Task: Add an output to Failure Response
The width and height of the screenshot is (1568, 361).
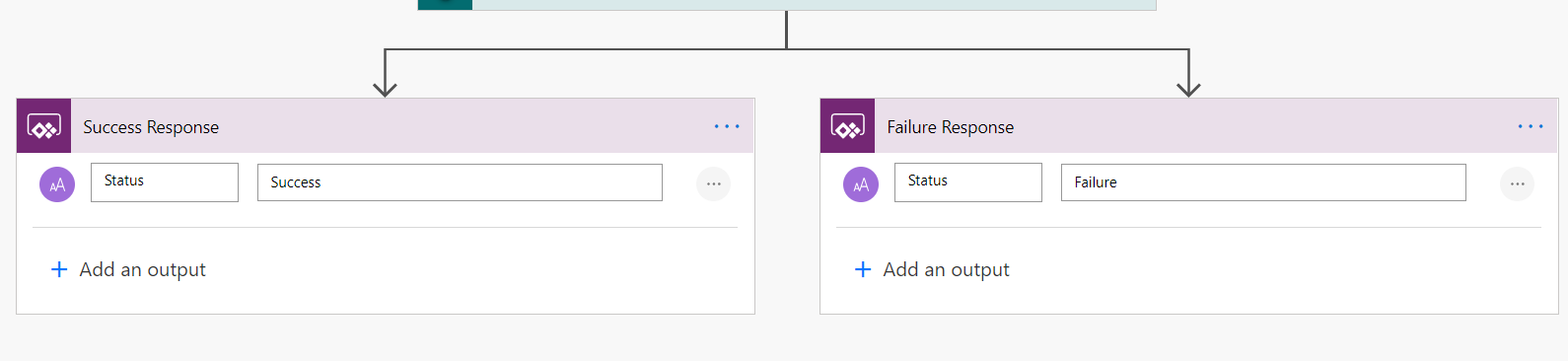Action: 932,269
